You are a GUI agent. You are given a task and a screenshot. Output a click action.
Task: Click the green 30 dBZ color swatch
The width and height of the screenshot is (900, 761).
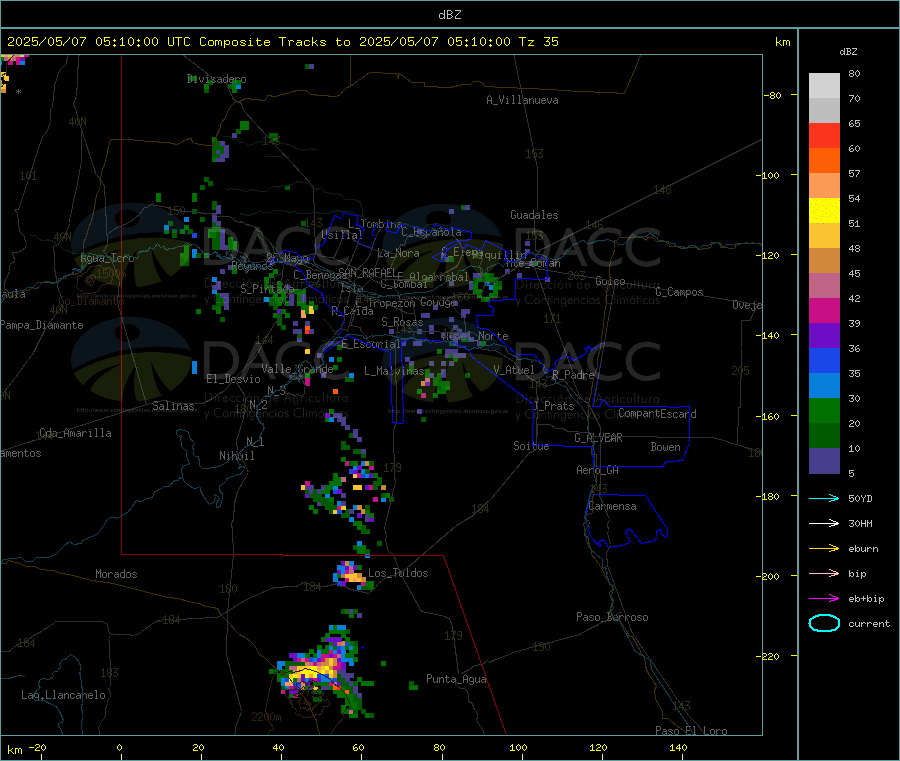[824, 410]
